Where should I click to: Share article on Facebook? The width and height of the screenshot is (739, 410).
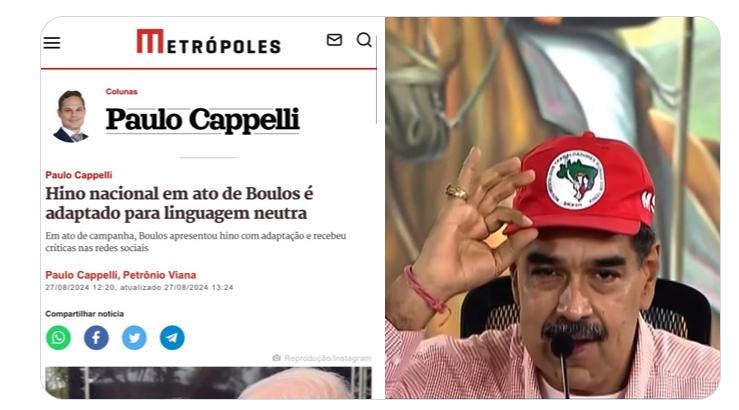tap(96, 337)
